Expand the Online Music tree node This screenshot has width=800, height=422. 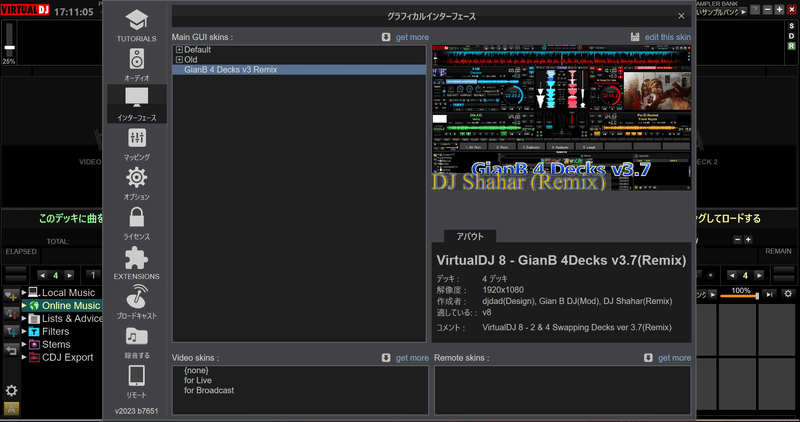24,306
